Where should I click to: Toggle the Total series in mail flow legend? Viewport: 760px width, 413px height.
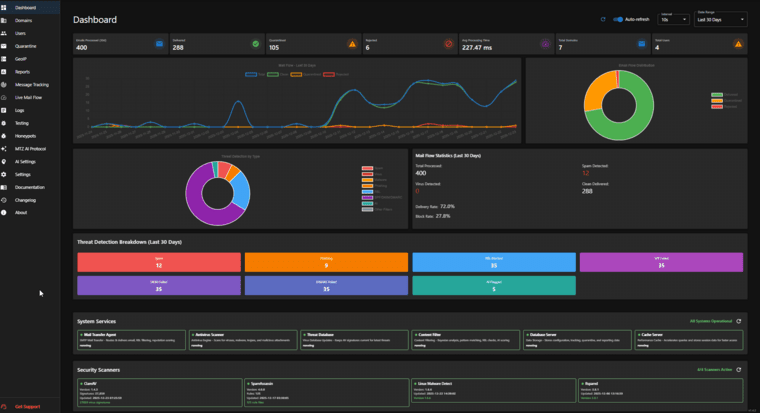(255, 75)
